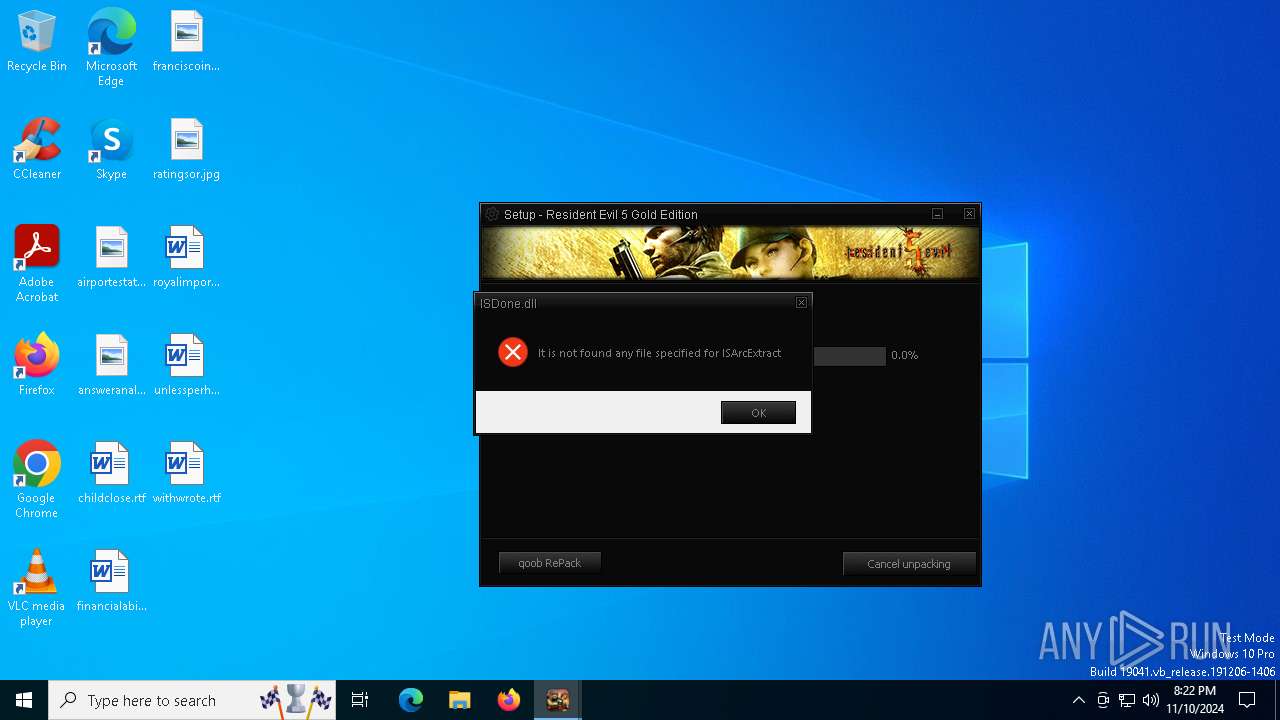Open Skype desktop shortcut
The height and width of the screenshot is (720, 1280).
[x=111, y=149]
